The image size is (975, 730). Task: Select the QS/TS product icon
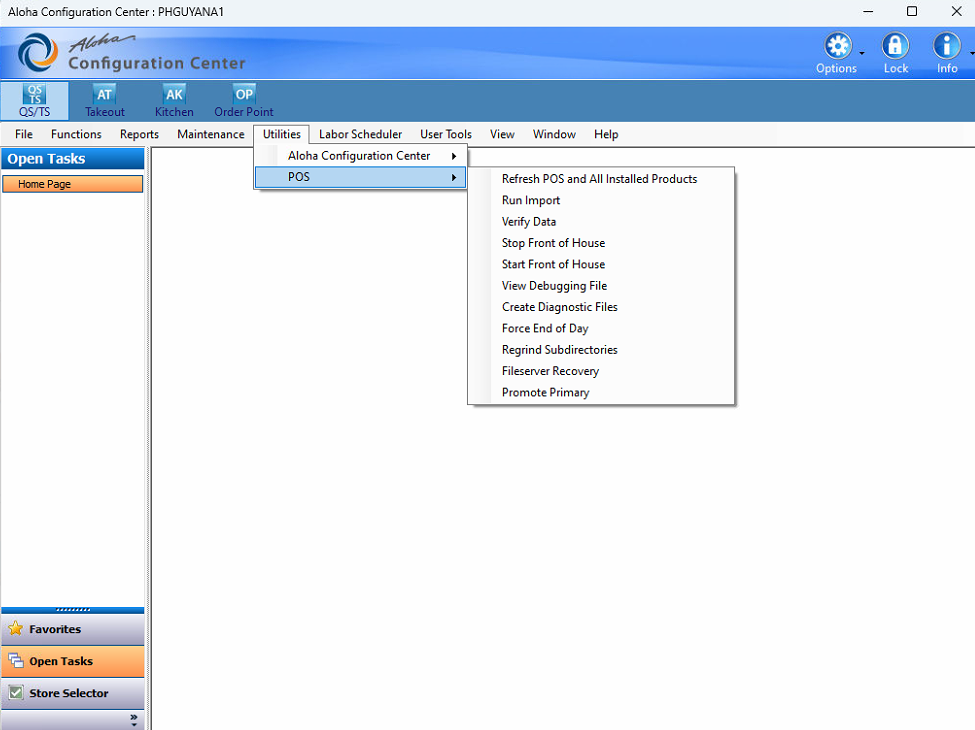coord(35,101)
